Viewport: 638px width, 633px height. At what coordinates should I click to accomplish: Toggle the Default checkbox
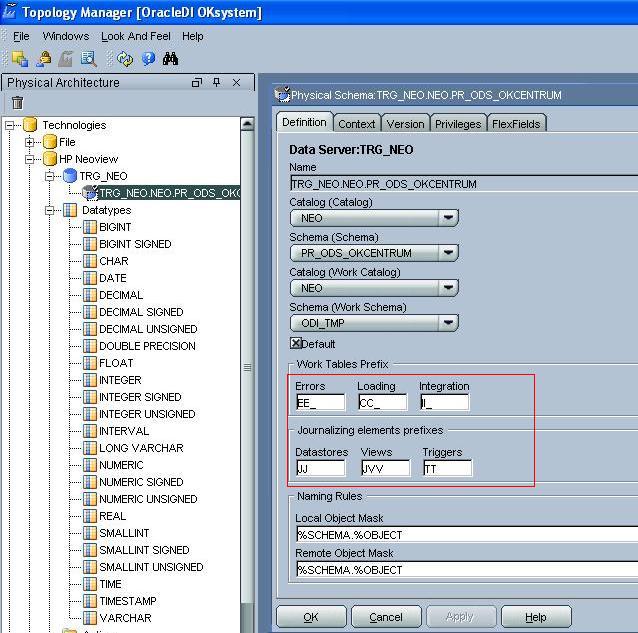(x=296, y=343)
